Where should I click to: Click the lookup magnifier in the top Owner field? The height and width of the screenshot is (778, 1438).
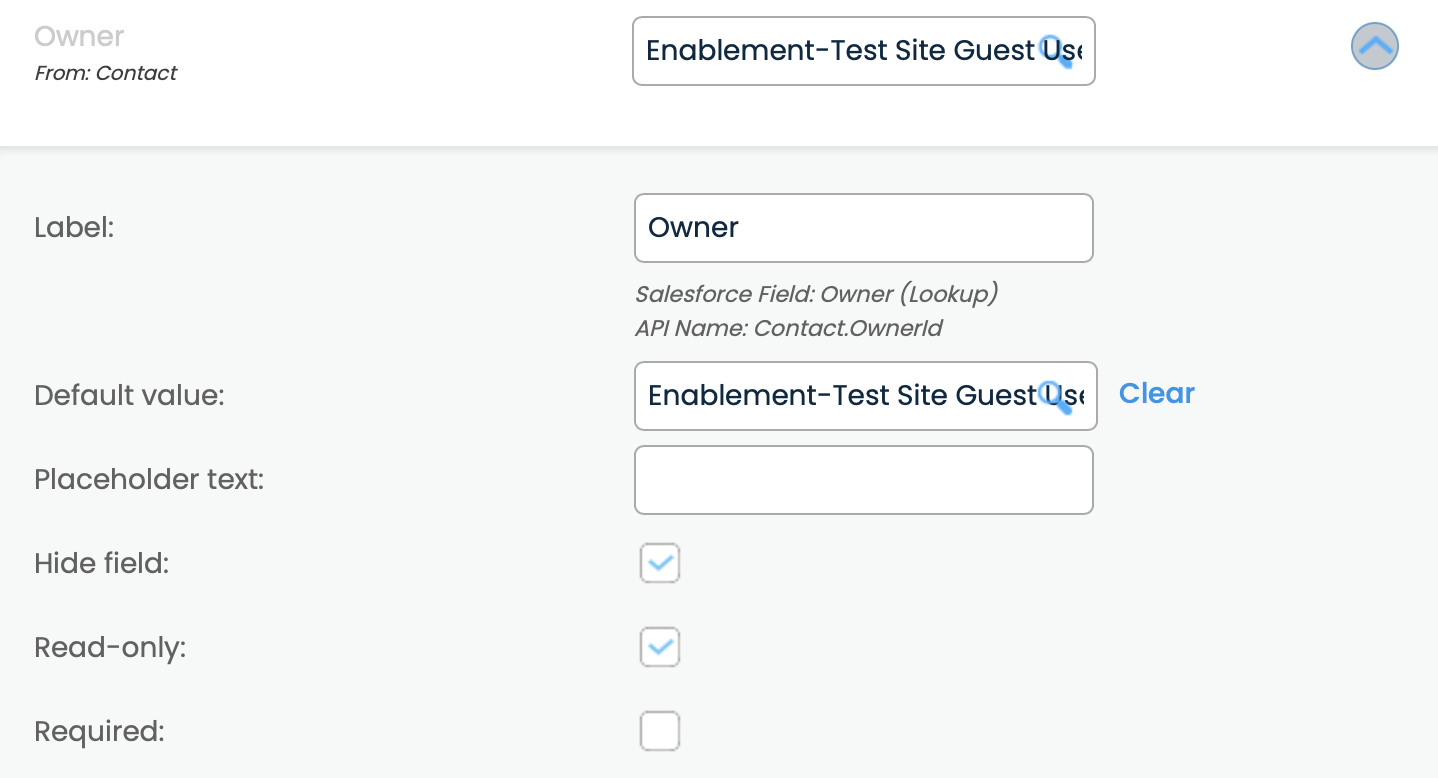(x=1055, y=50)
